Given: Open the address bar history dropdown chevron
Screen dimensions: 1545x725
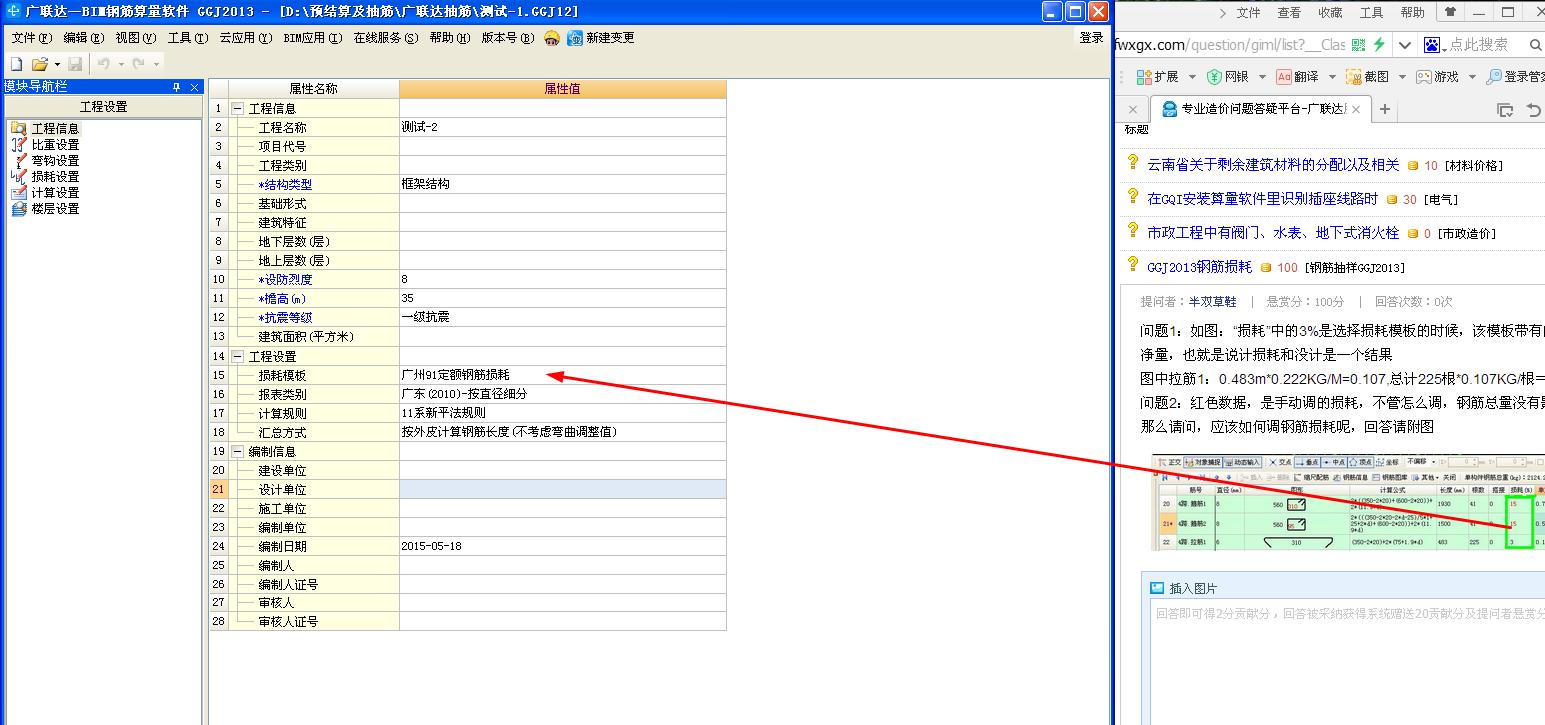Looking at the screenshot, I should pos(1405,45).
